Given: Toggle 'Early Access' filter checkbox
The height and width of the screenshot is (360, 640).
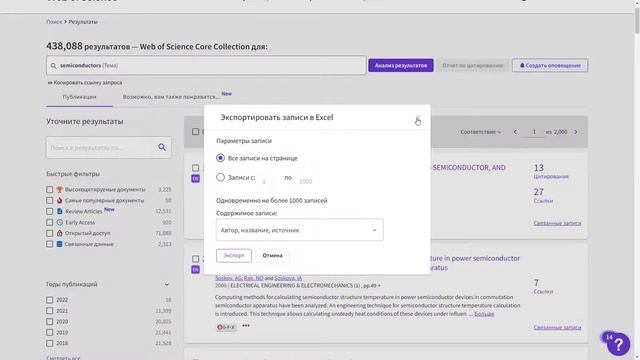Looking at the screenshot, I should 49,222.
